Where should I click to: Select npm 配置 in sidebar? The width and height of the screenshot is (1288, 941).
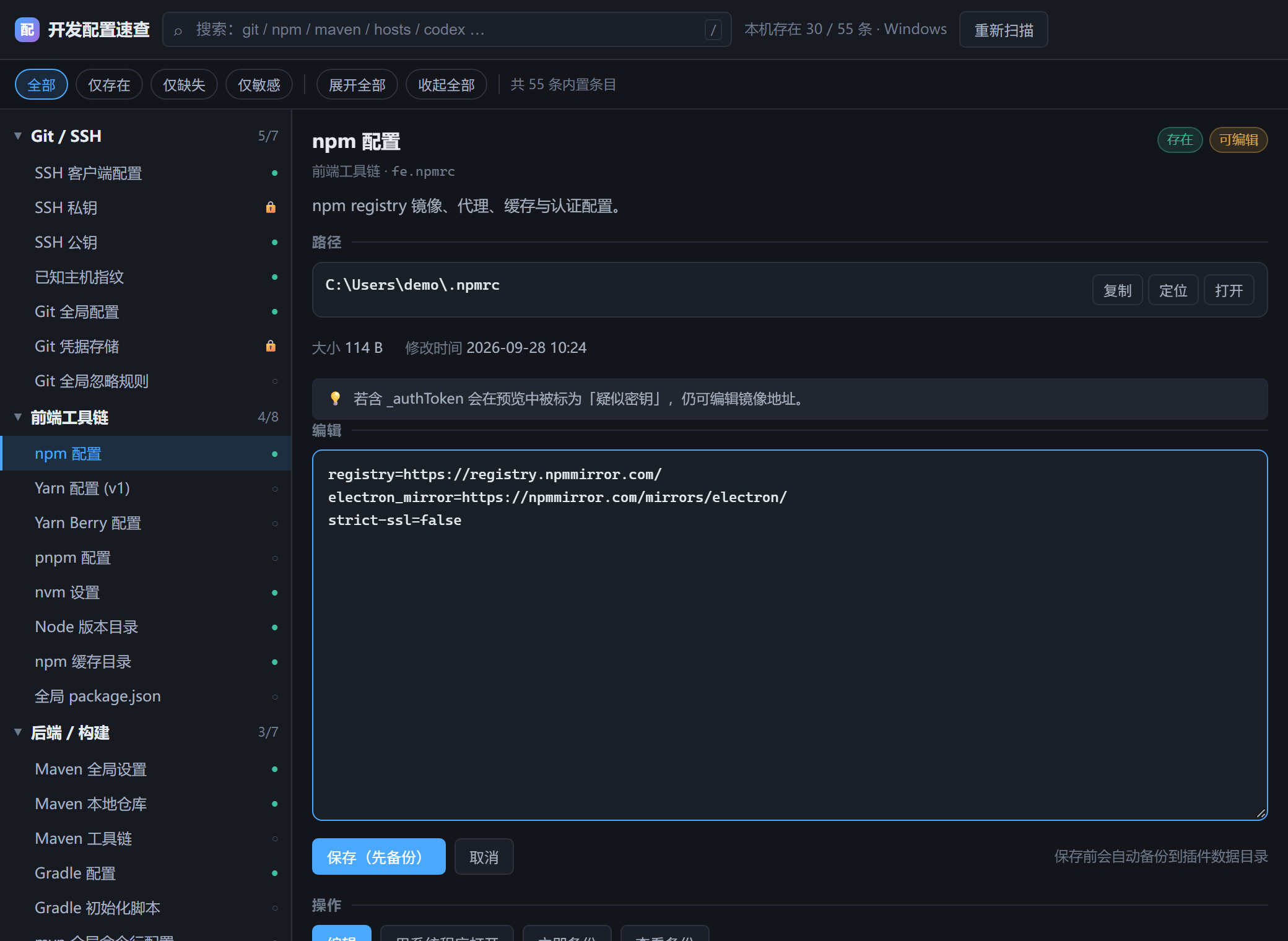click(146, 454)
